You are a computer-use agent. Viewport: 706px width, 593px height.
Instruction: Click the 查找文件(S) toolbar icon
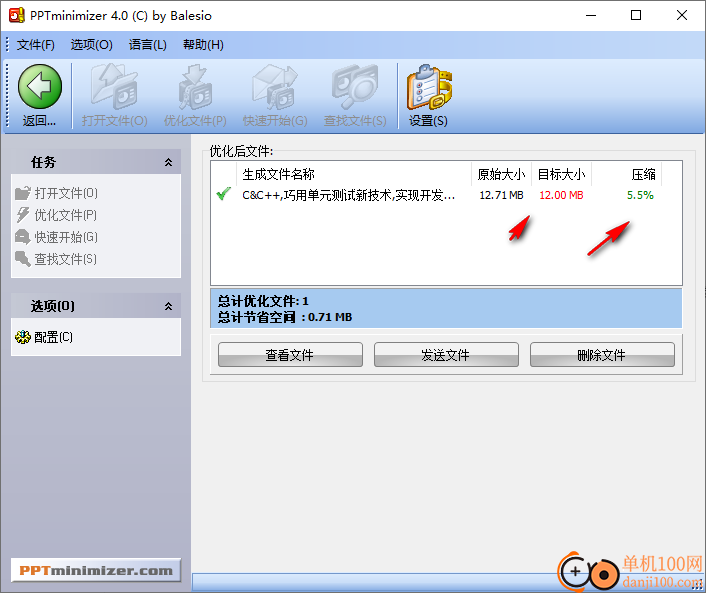tap(355, 87)
